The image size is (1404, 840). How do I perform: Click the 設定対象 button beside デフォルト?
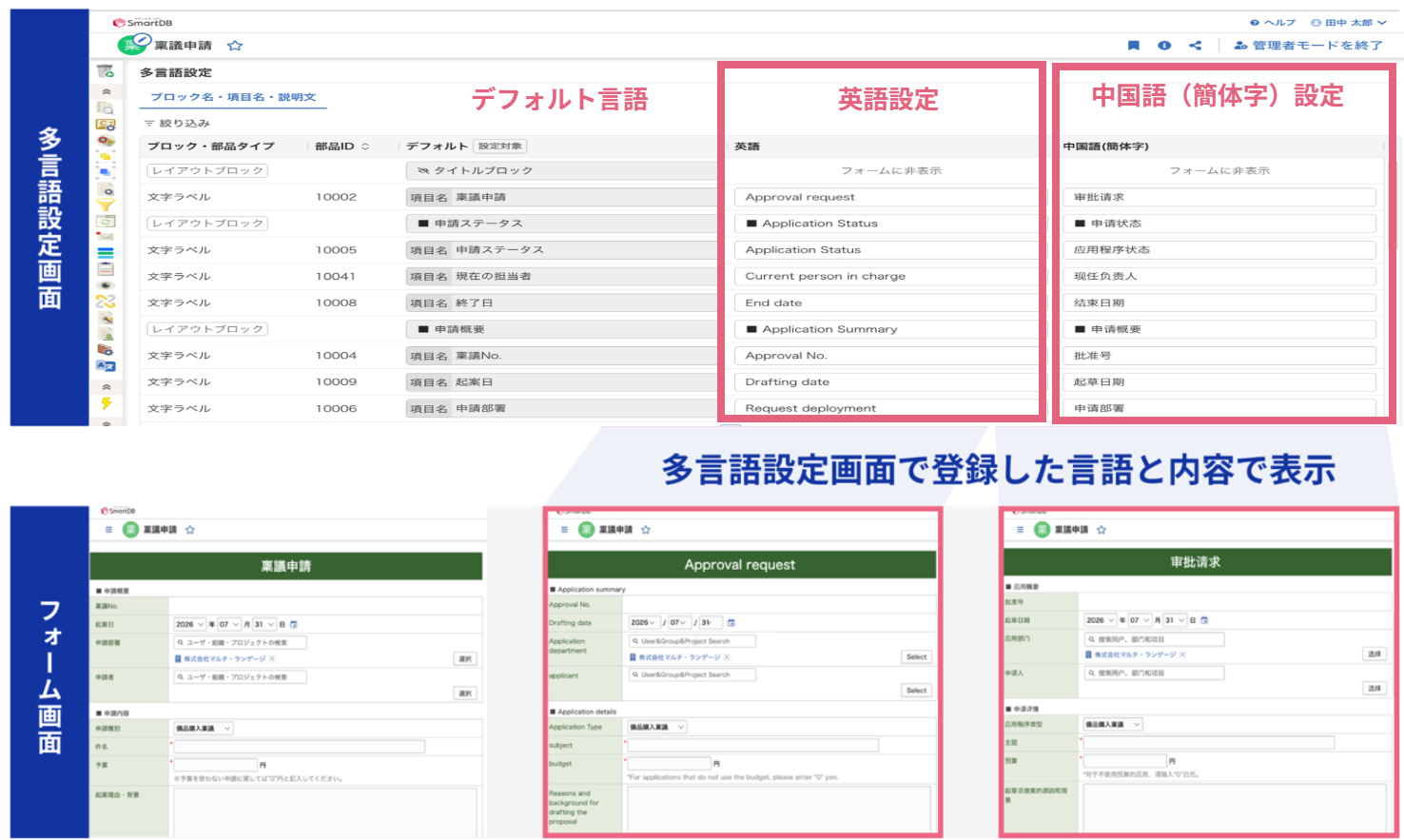[500, 147]
